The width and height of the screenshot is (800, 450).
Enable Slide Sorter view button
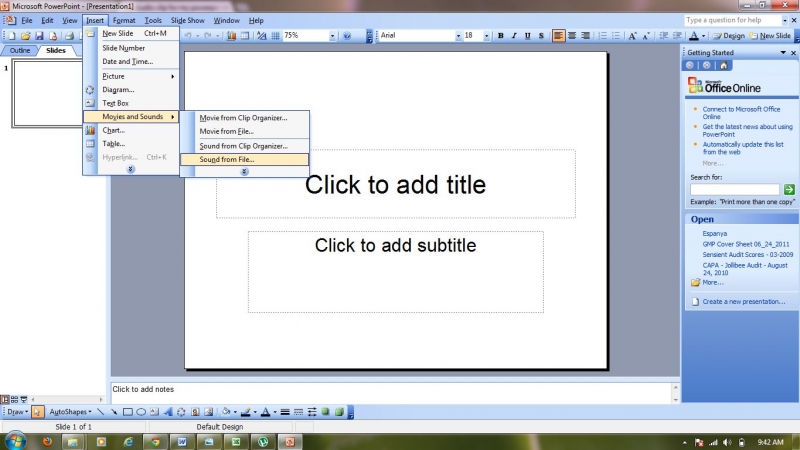tap(14, 399)
